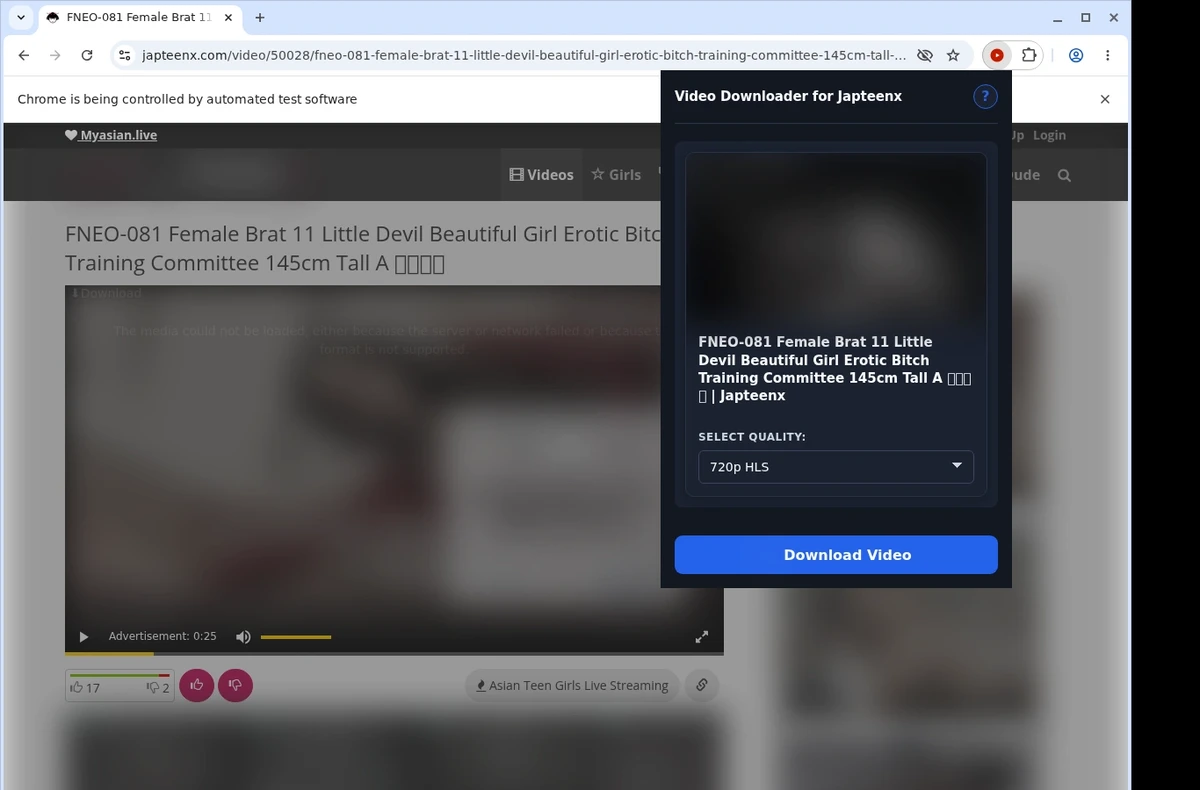Image resolution: width=1200 pixels, height=790 pixels.
Task: Open the Myasian.live link
Action: click(111, 135)
